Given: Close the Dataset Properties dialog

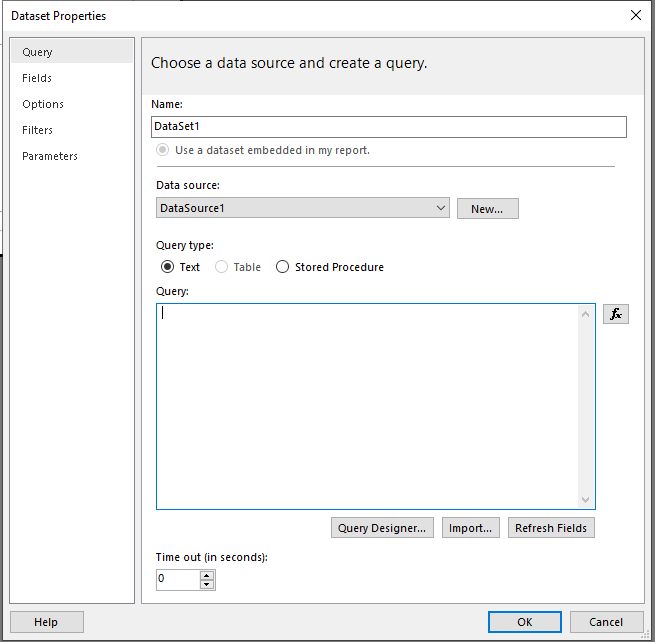Looking at the screenshot, I should coord(635,15).
